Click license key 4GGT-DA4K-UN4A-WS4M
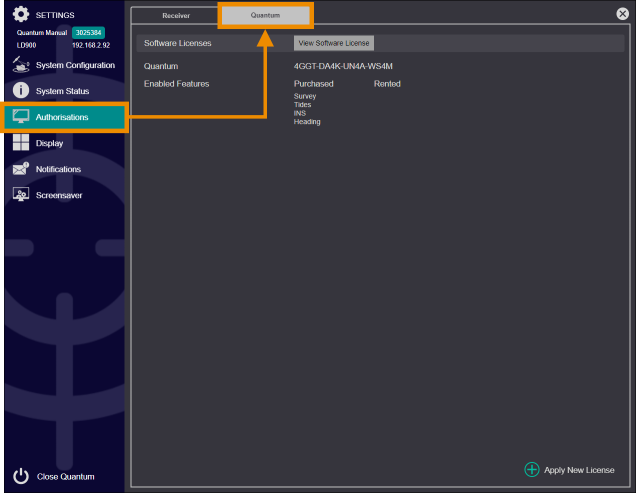Image resolution: width=636 pixels, height=493 pixels. (343, 66)
